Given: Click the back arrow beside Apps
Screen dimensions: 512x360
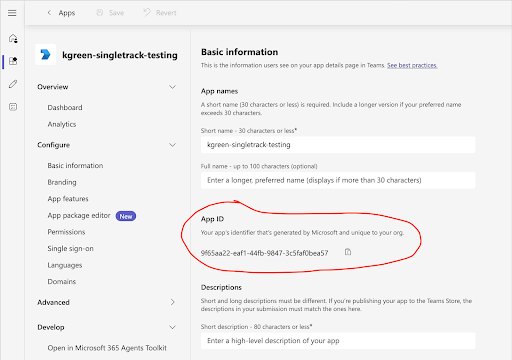Looking at the screenshot, I should [x=49, y=13].
